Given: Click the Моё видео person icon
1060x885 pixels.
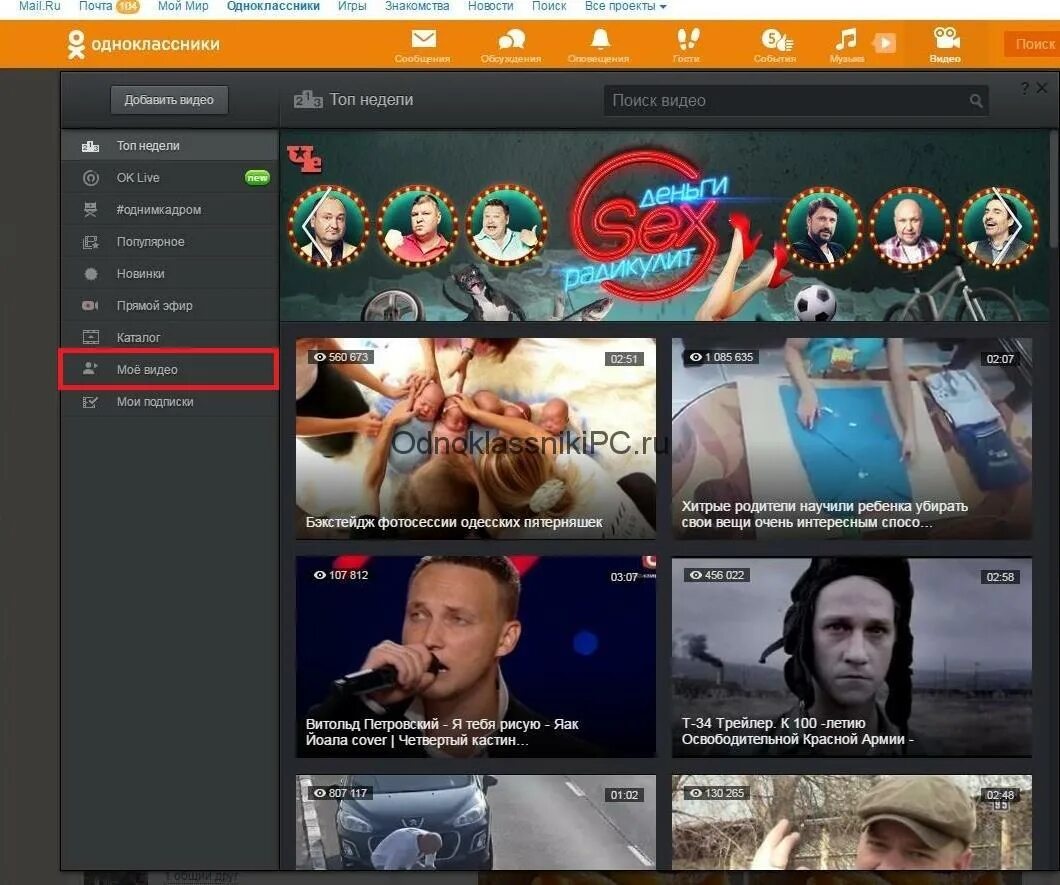Looking at the screenshot, I should point(90,368).
